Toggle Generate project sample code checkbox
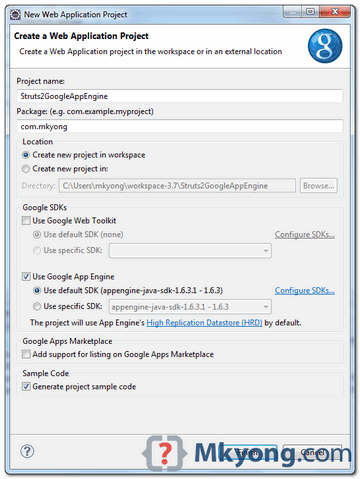The height and width of the screenshot is (479, 360). tap(26, 387)
